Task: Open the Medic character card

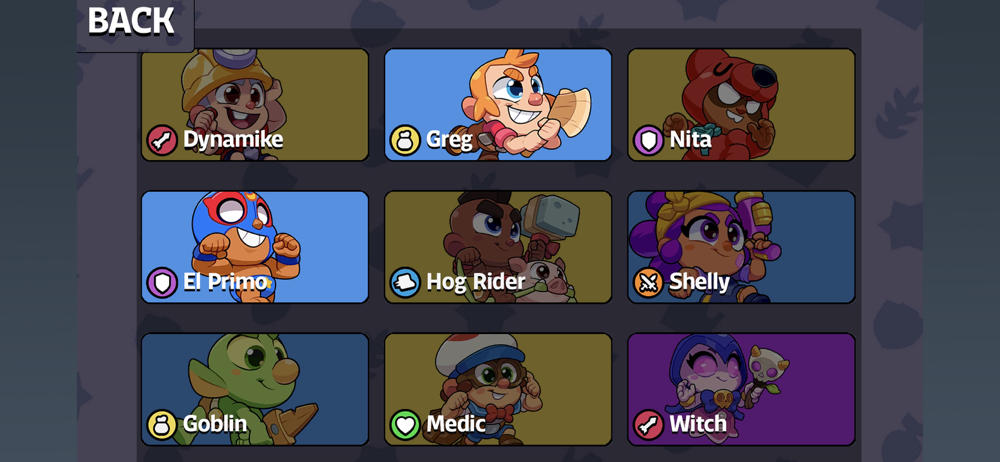Action: click(x=498, y=389)
